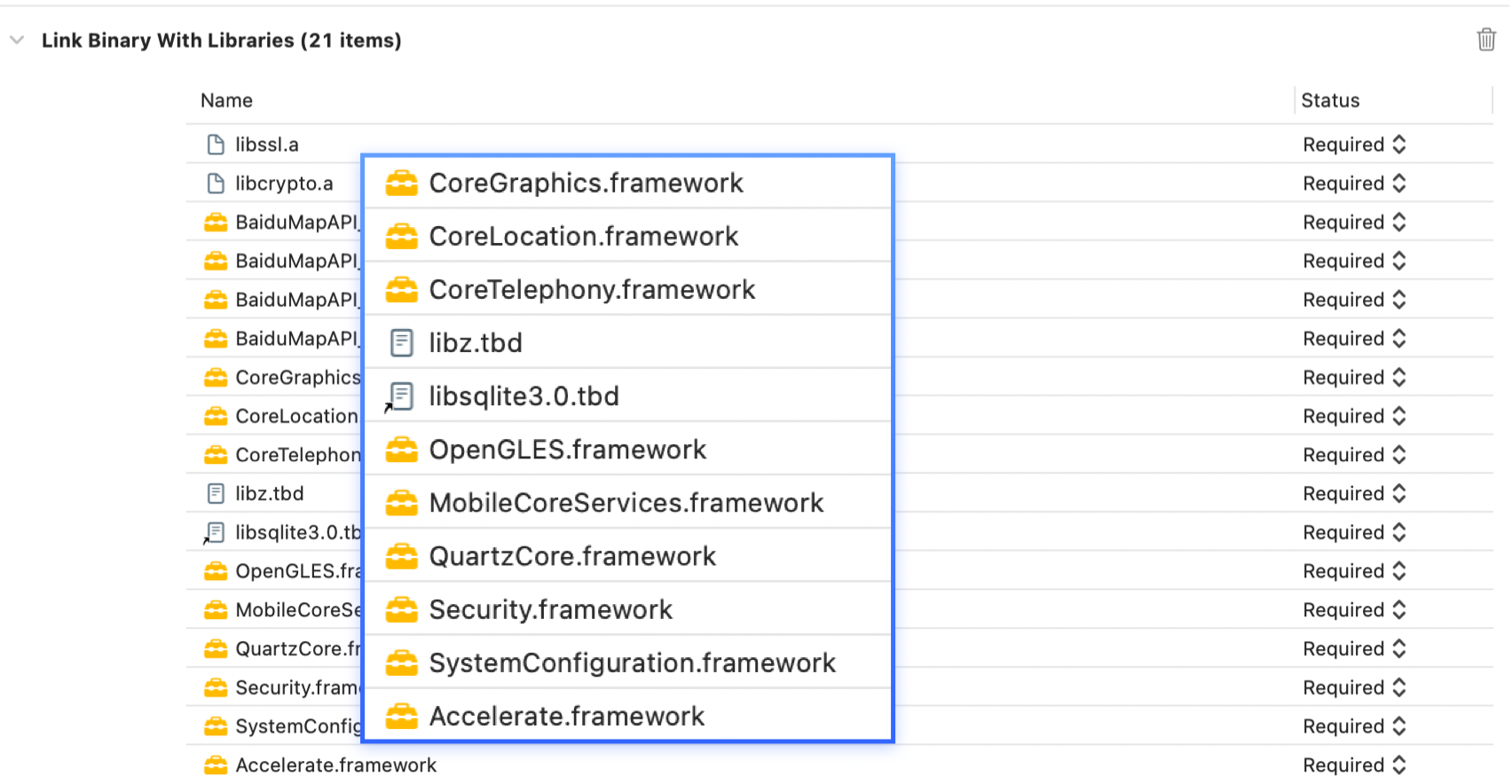This screenshot has height=784, width=1512.
Task: Open the Required status dropdown for libcrypto.a
Action: 1354,184
